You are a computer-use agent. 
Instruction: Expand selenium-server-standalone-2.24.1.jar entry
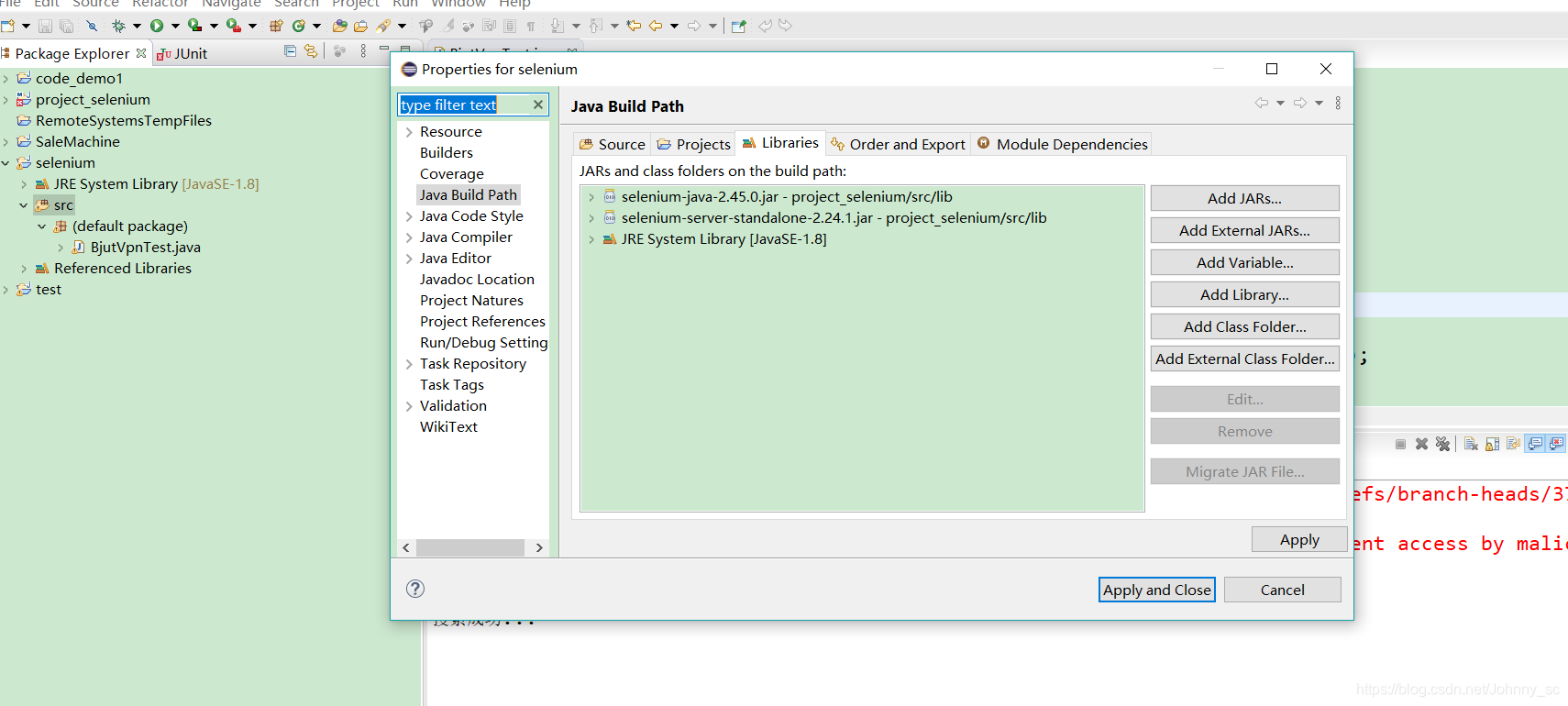(591, 218)
